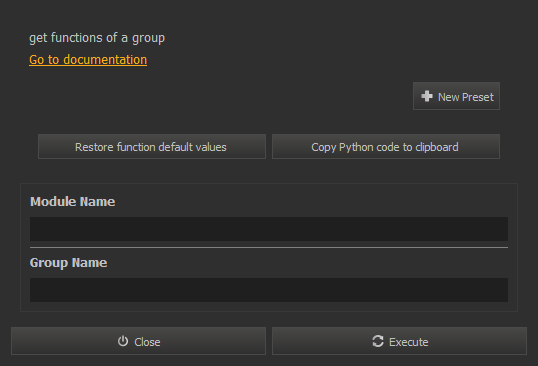Click the 'New Preset' text label
The width and height of the screenshot is (538, 366).
coord(466,97)
